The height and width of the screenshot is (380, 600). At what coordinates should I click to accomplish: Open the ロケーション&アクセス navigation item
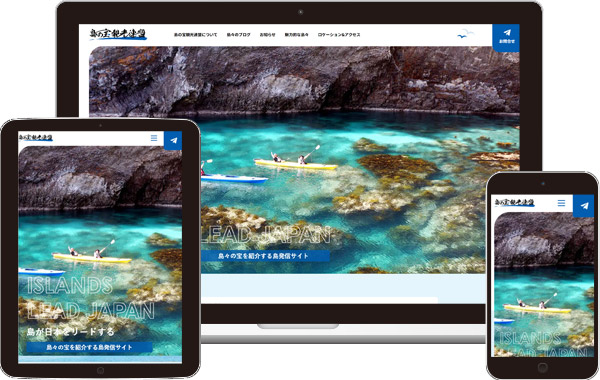click(x=339, y=35)
